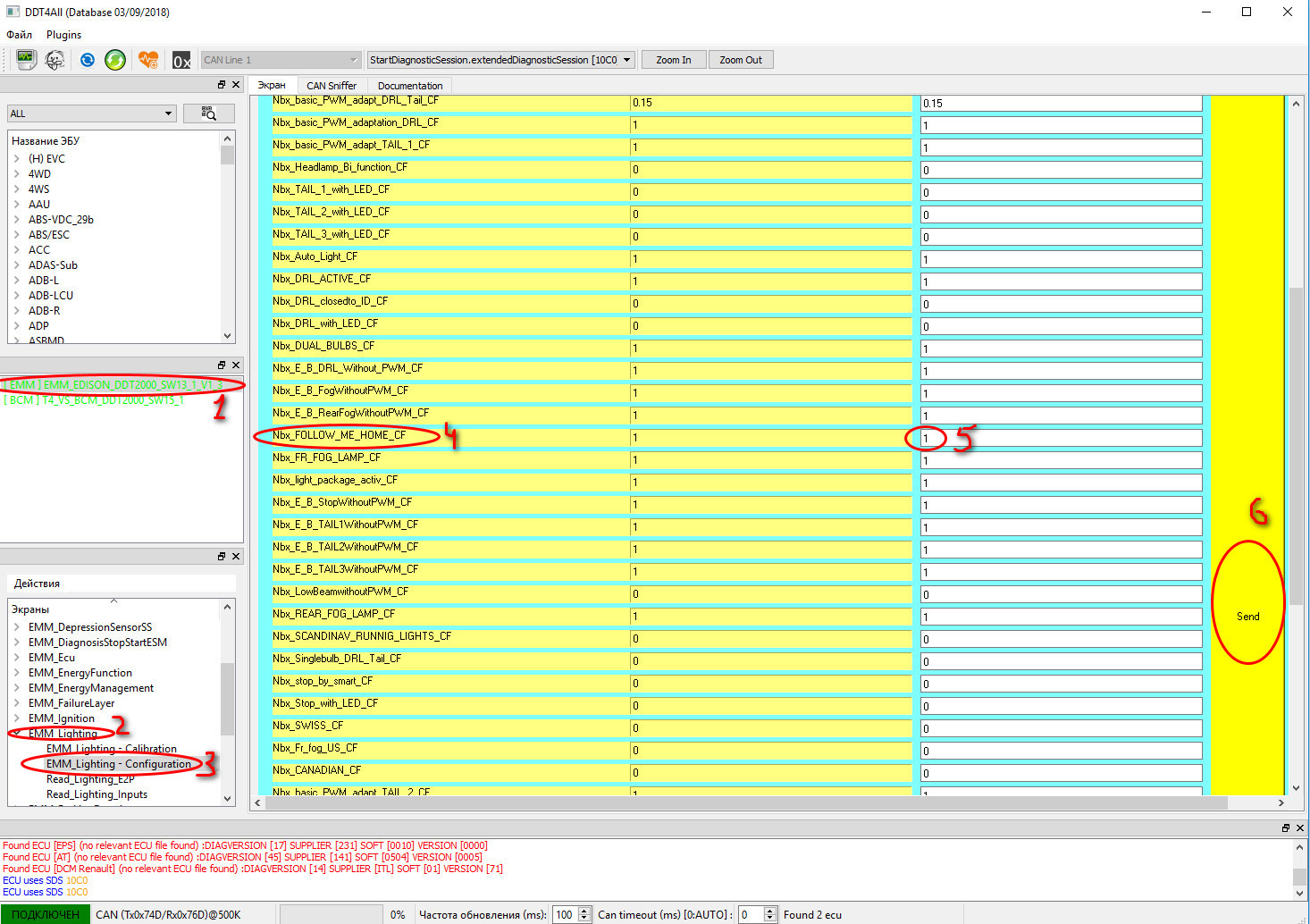Click the Einstein face expert mode icon
This screenshot has height=924, width=1310.
[x=55, y=60]
